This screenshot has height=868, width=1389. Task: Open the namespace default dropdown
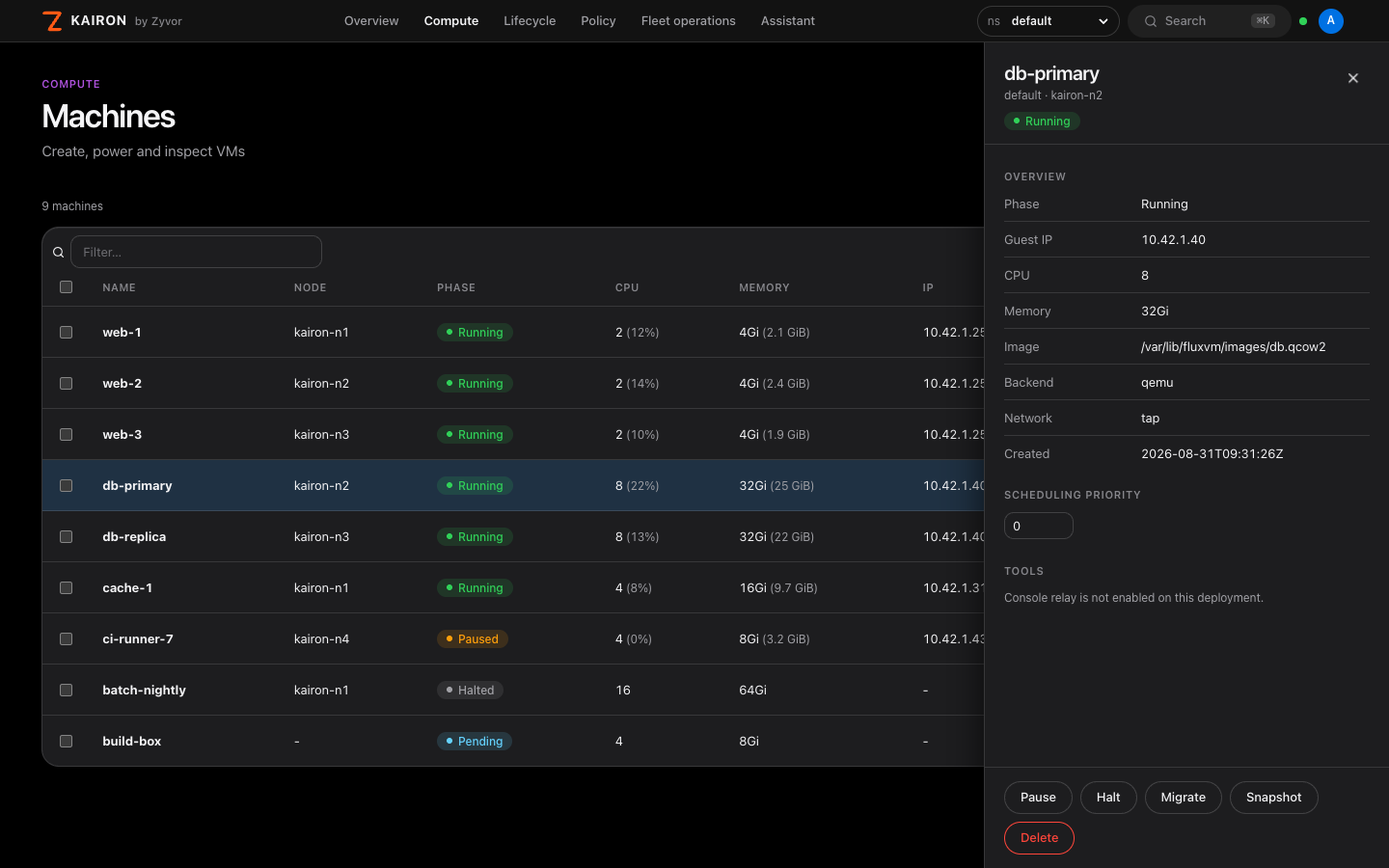tap(1048, 21)
